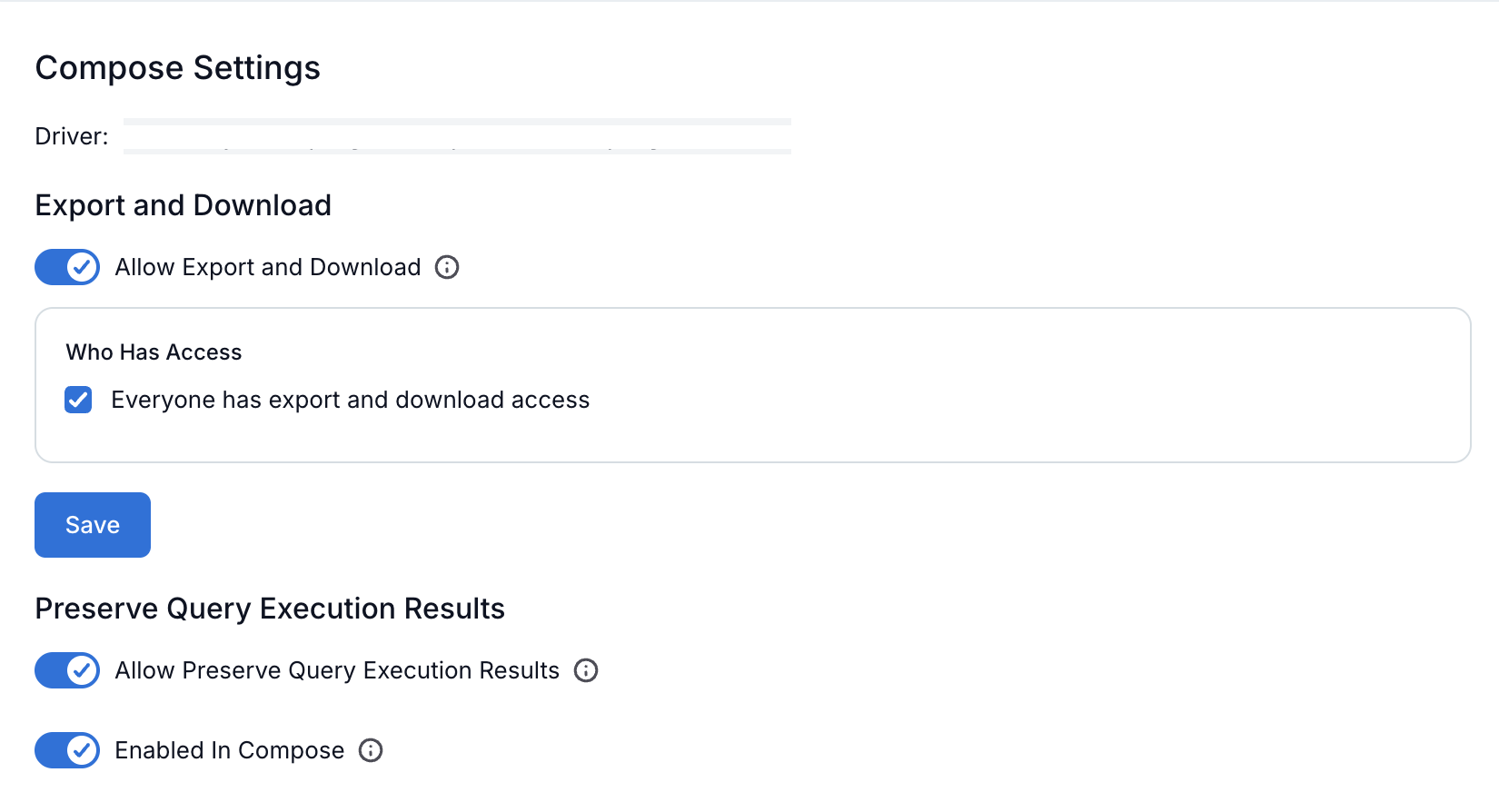The width and height of the screenshot is (1499, 812).
Task: Click the Preserve Query Execution Results heading
Action: (270, 609)
